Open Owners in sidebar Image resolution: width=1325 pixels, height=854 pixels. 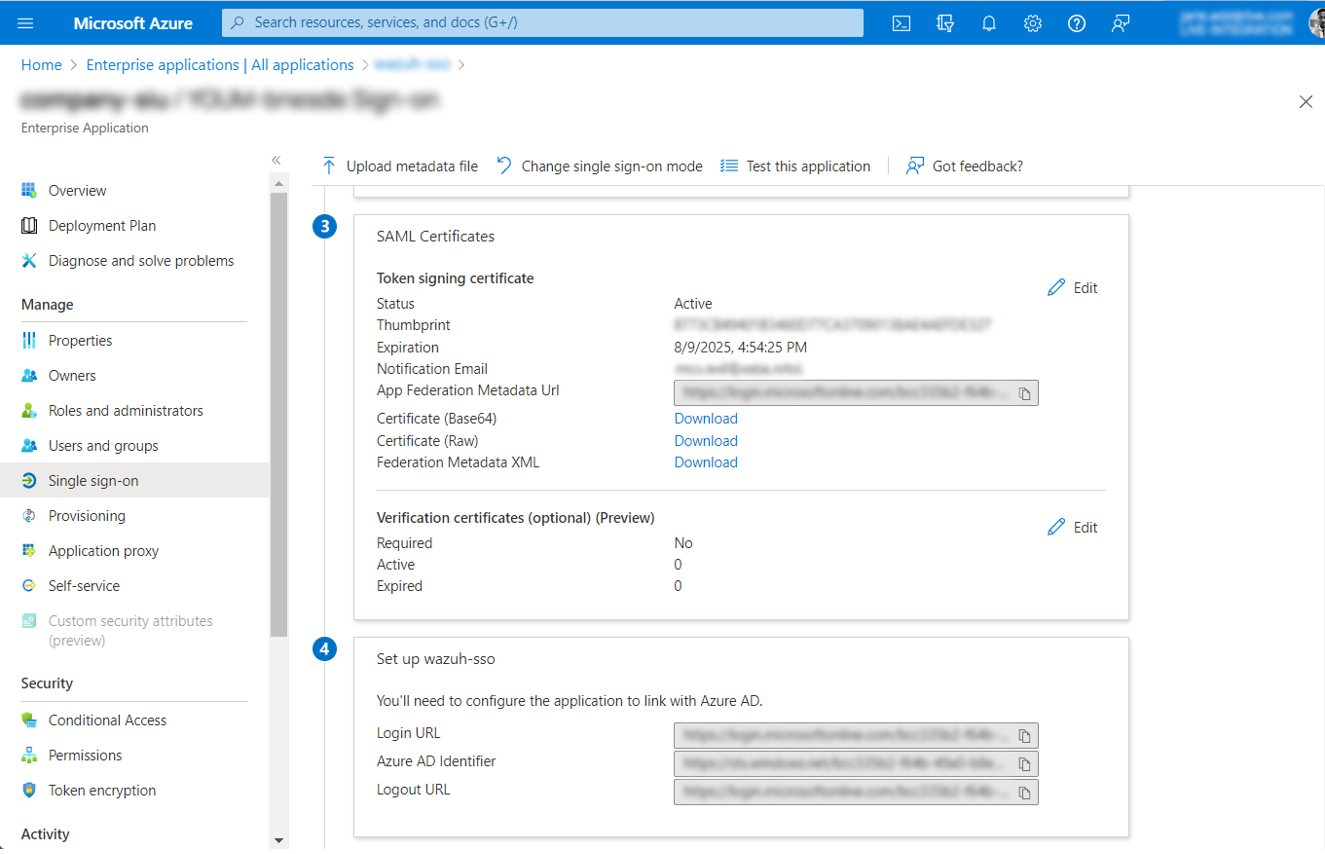coord(72,376)
